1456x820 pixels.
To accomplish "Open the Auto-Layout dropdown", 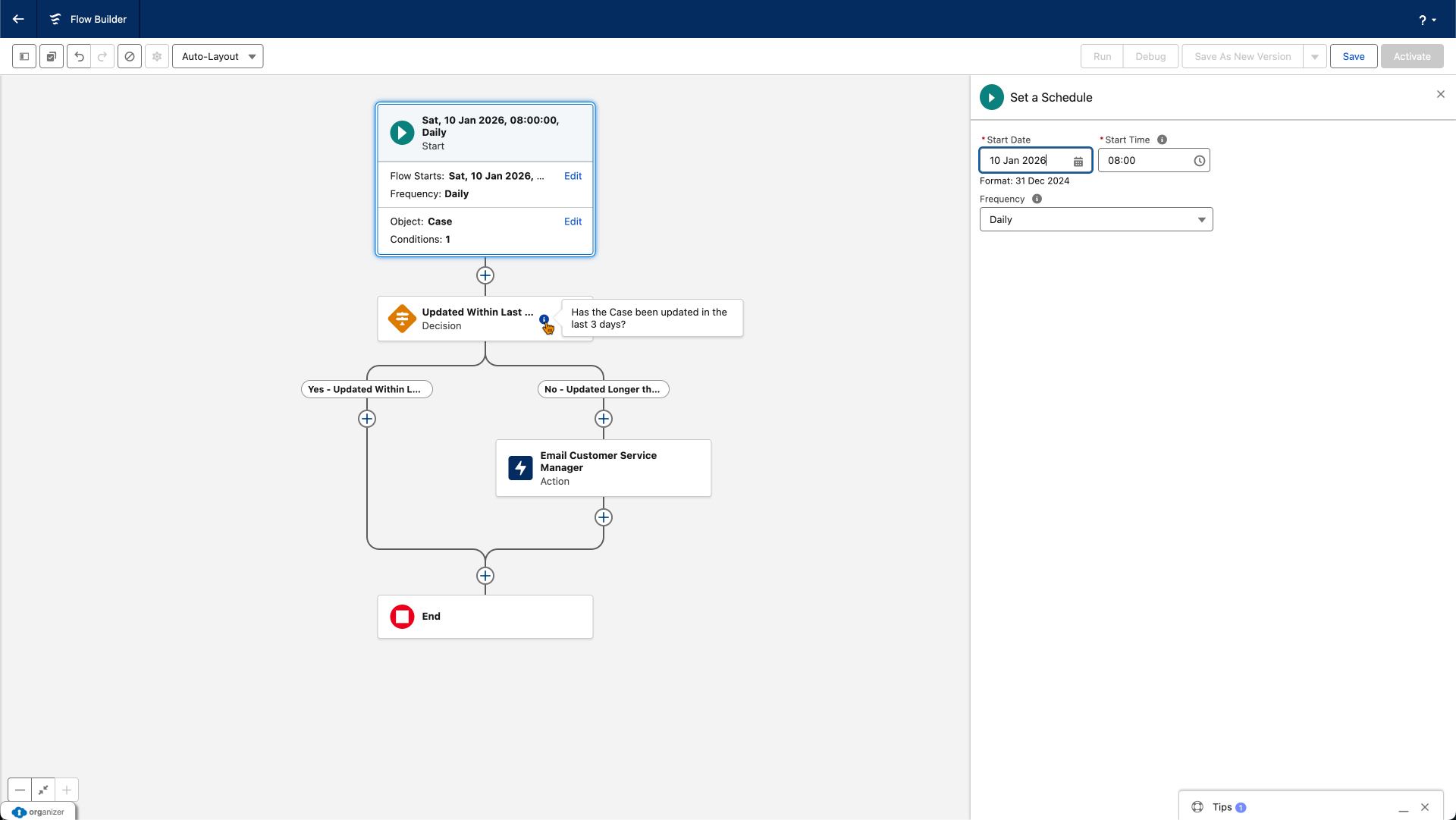I will (x=218, y=57).
